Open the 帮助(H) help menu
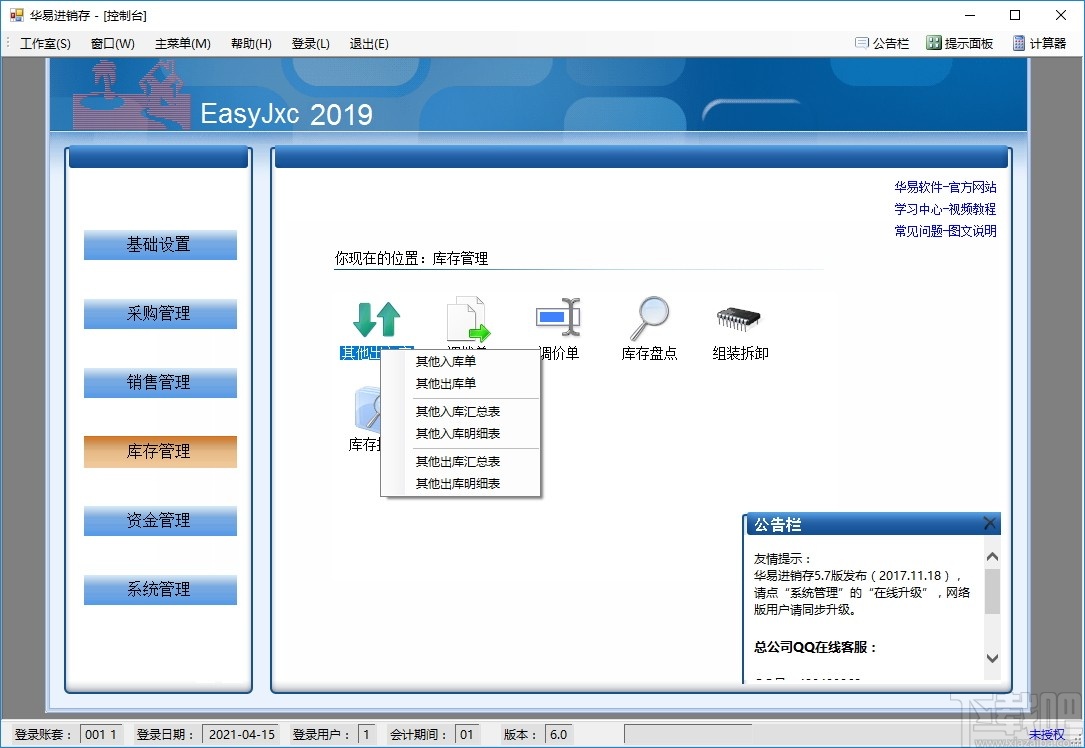Screen dimensions: 1085x748 pos(250,43)
